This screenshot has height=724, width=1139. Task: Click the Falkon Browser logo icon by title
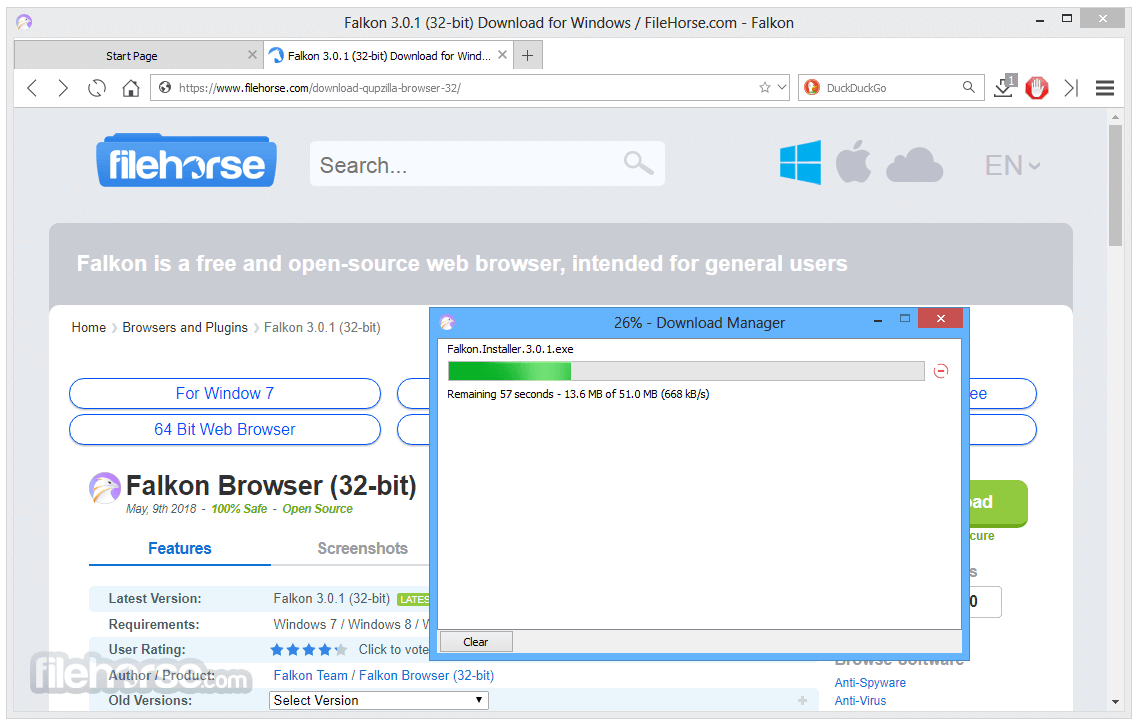point(105,488)
